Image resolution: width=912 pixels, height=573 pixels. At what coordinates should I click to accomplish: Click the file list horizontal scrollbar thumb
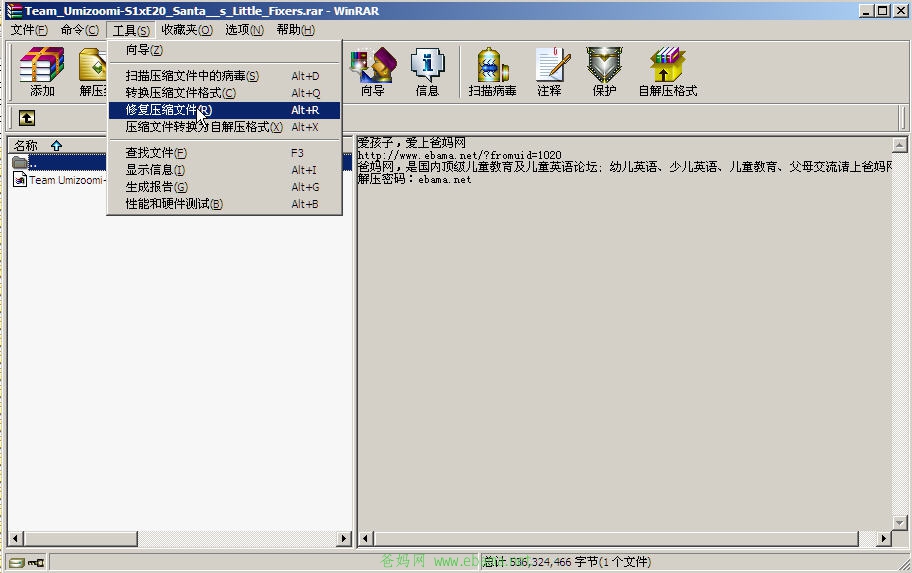[81, 539]
